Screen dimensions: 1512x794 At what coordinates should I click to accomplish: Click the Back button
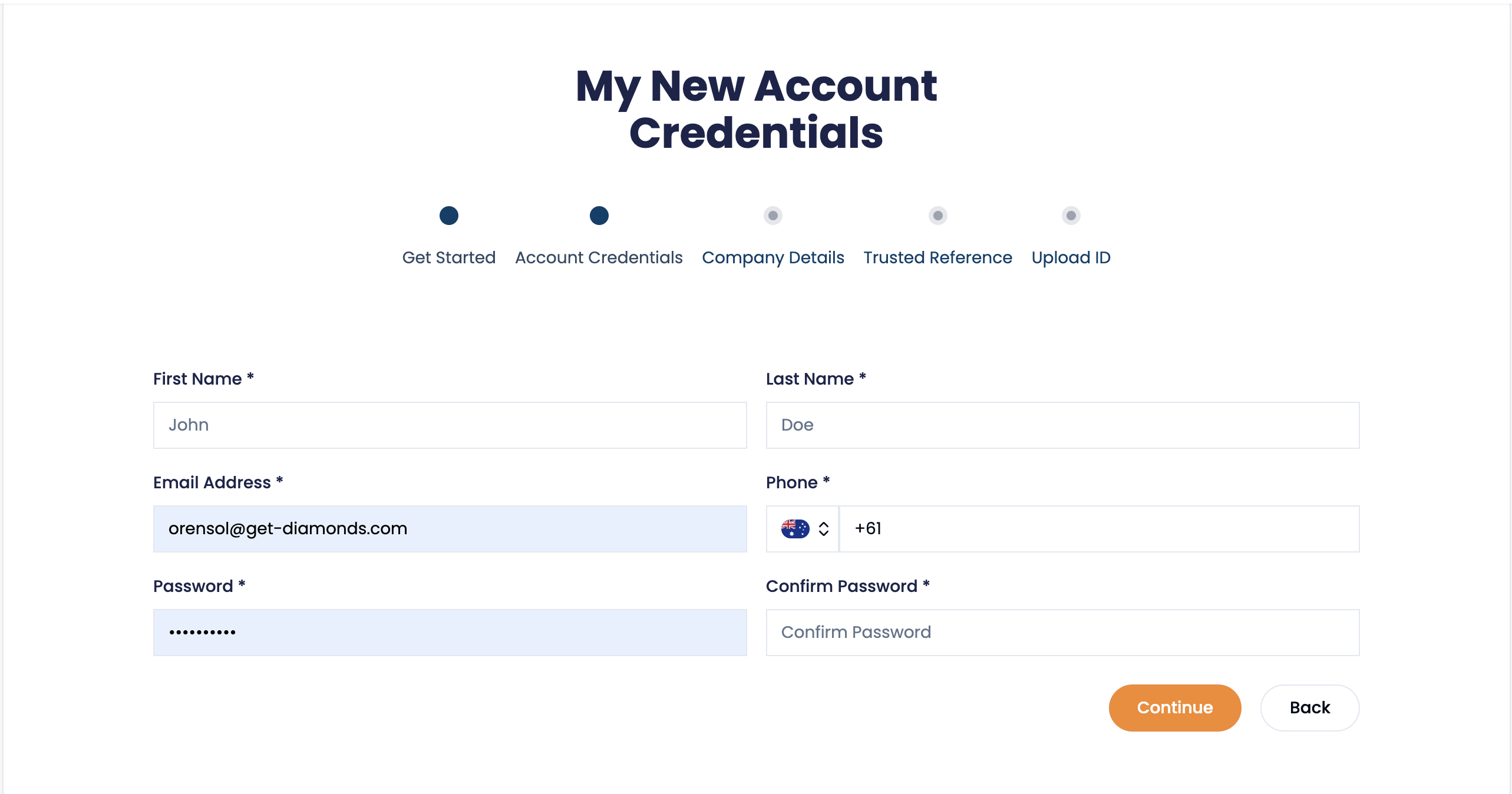(1310, 707)
